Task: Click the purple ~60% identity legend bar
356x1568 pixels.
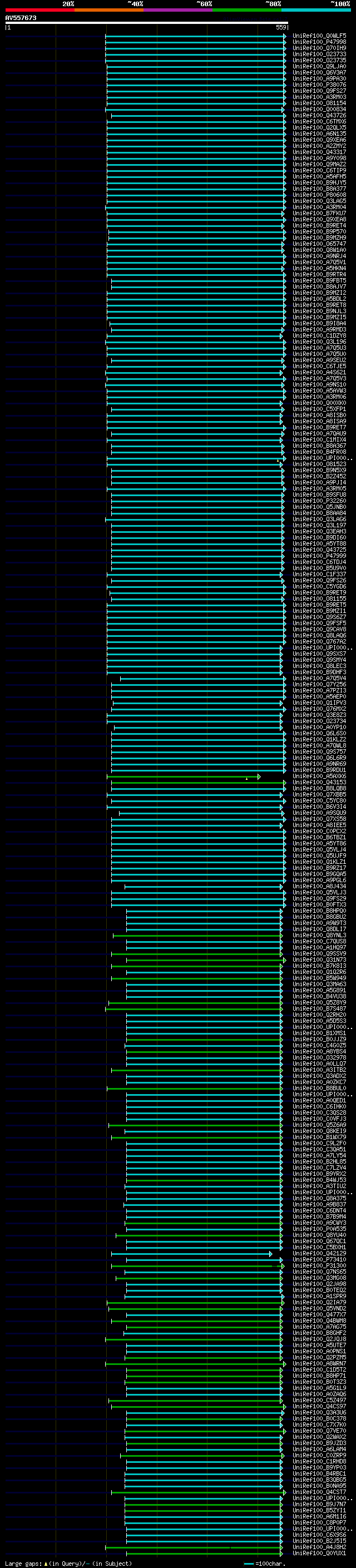Action: (x=177, y=10)
